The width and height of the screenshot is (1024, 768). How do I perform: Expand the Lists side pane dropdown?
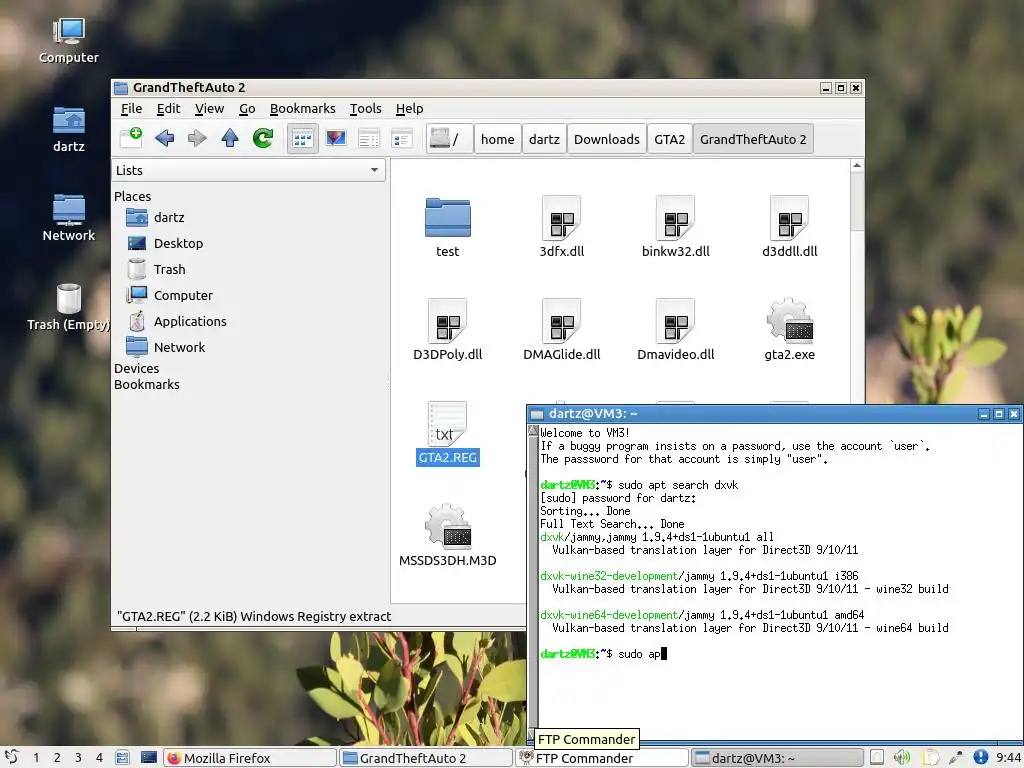pos(248,170)
